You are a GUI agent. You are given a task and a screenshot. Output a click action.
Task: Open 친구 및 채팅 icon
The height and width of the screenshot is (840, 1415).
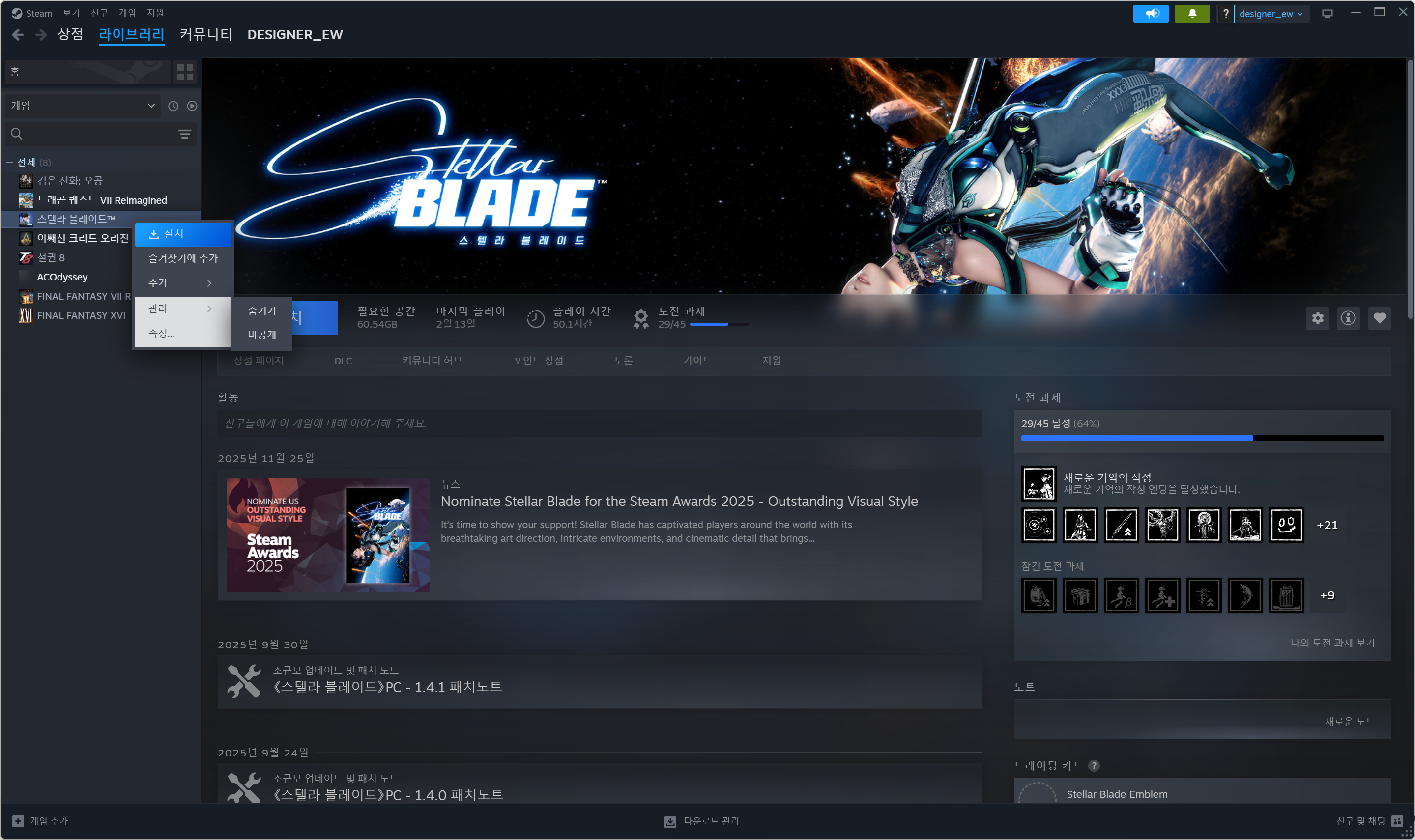pos(1397,821)
